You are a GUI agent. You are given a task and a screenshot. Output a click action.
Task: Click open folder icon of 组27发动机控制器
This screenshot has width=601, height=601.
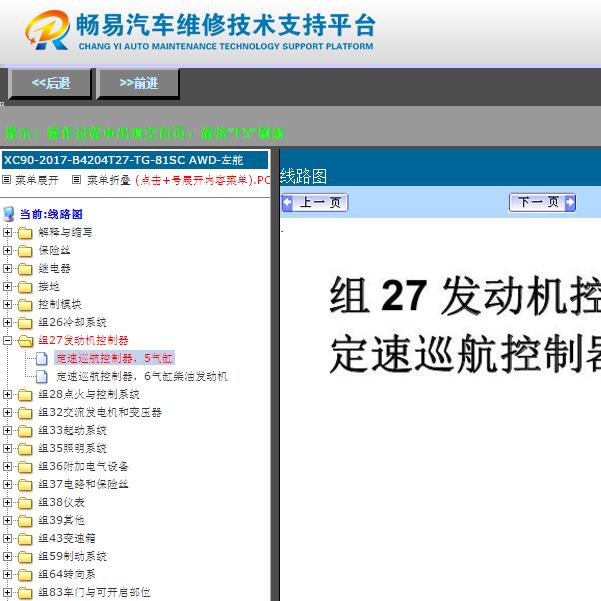point(26,341)
